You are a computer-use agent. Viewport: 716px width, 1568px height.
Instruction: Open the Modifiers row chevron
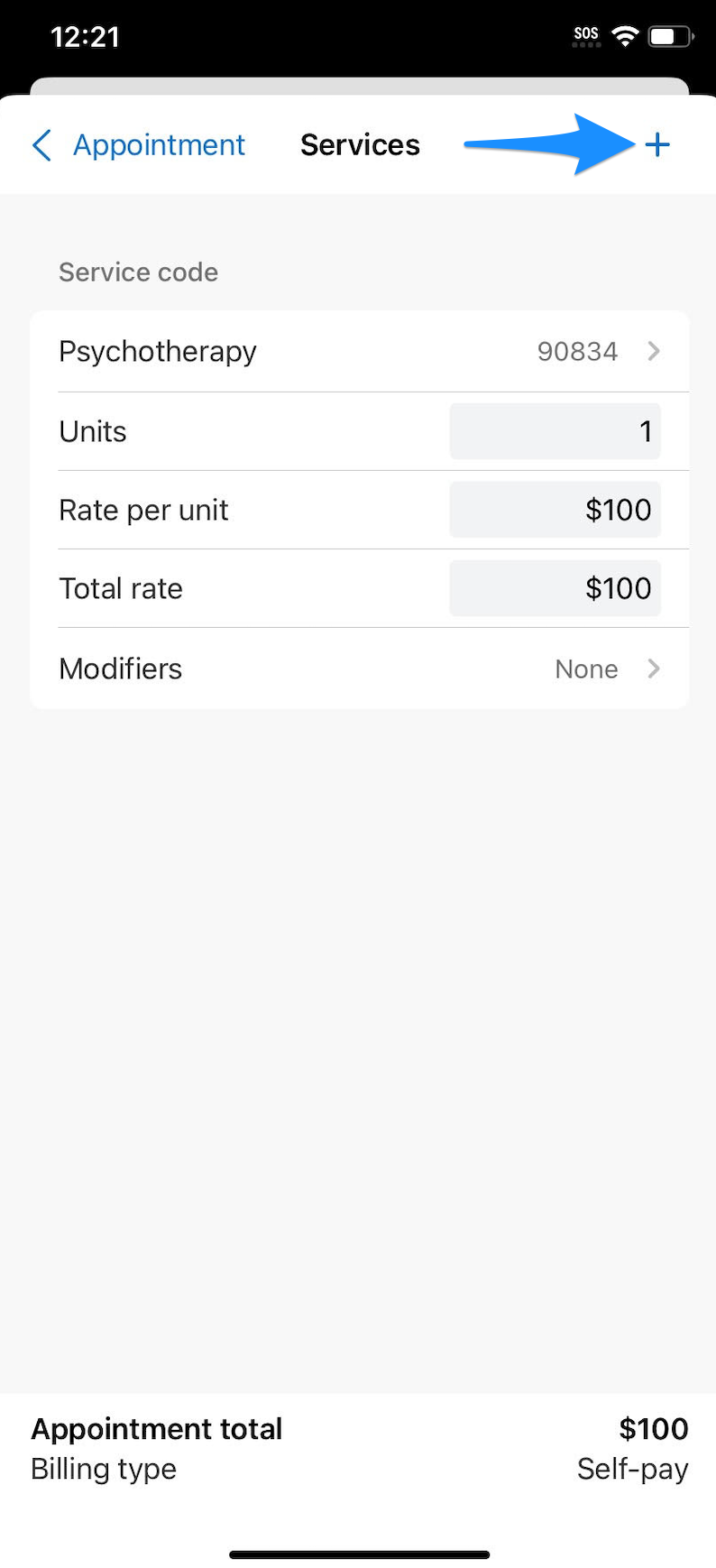[x=654, y=669]
